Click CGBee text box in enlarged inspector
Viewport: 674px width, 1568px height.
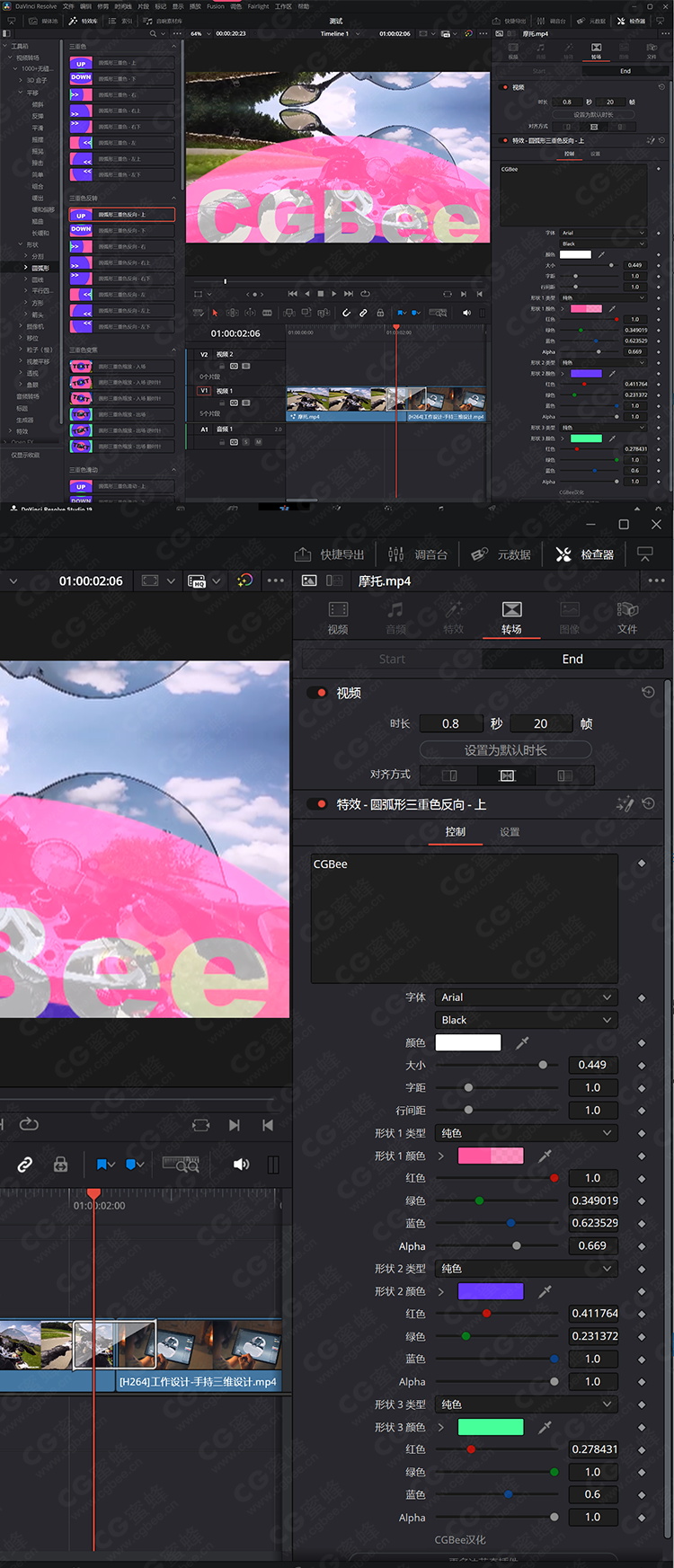pyautogui.click(x=465, y=918)
